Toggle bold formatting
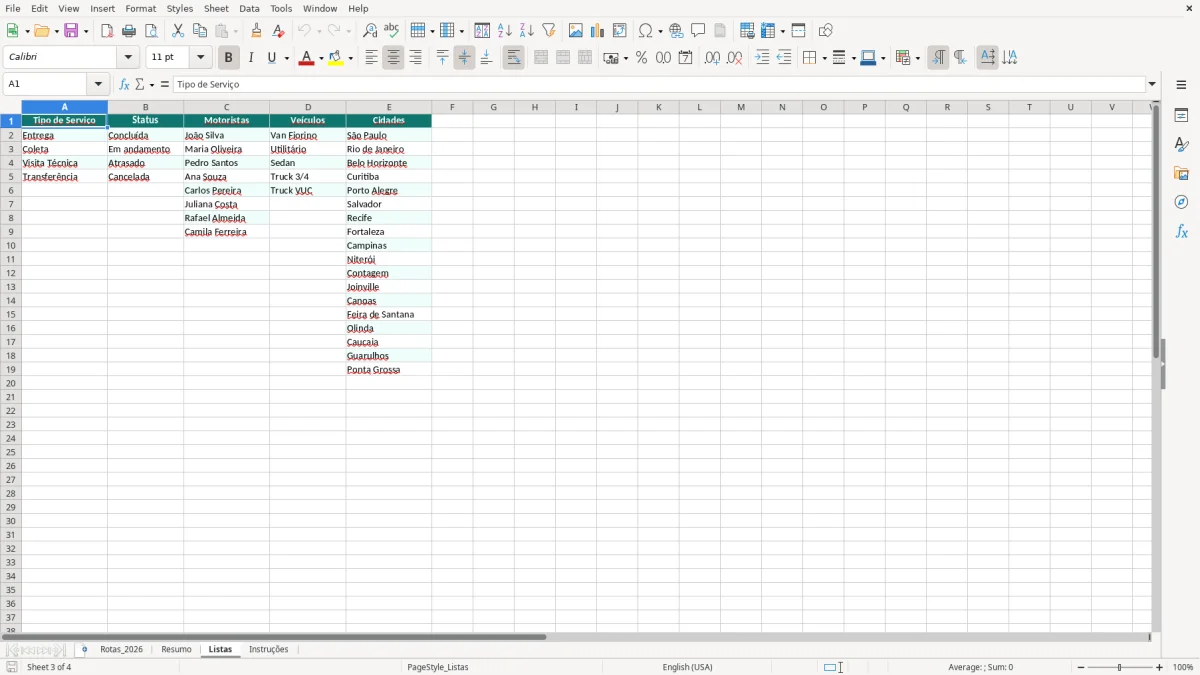 (229, 58)
